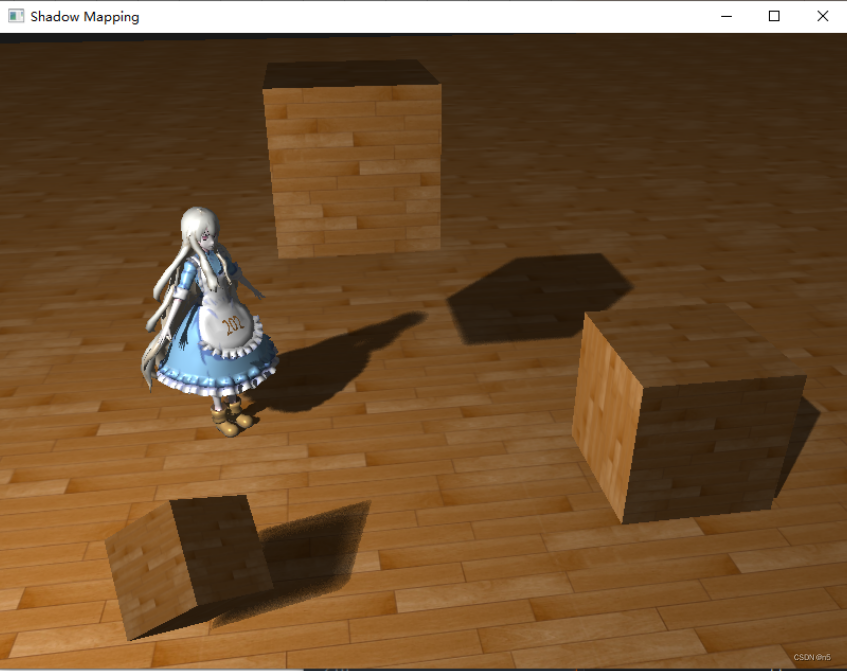Image resolution: width=847 pixels, height=671 pixels.
Task: Click the tall wooden cube in back
Action: click(352, 159)
